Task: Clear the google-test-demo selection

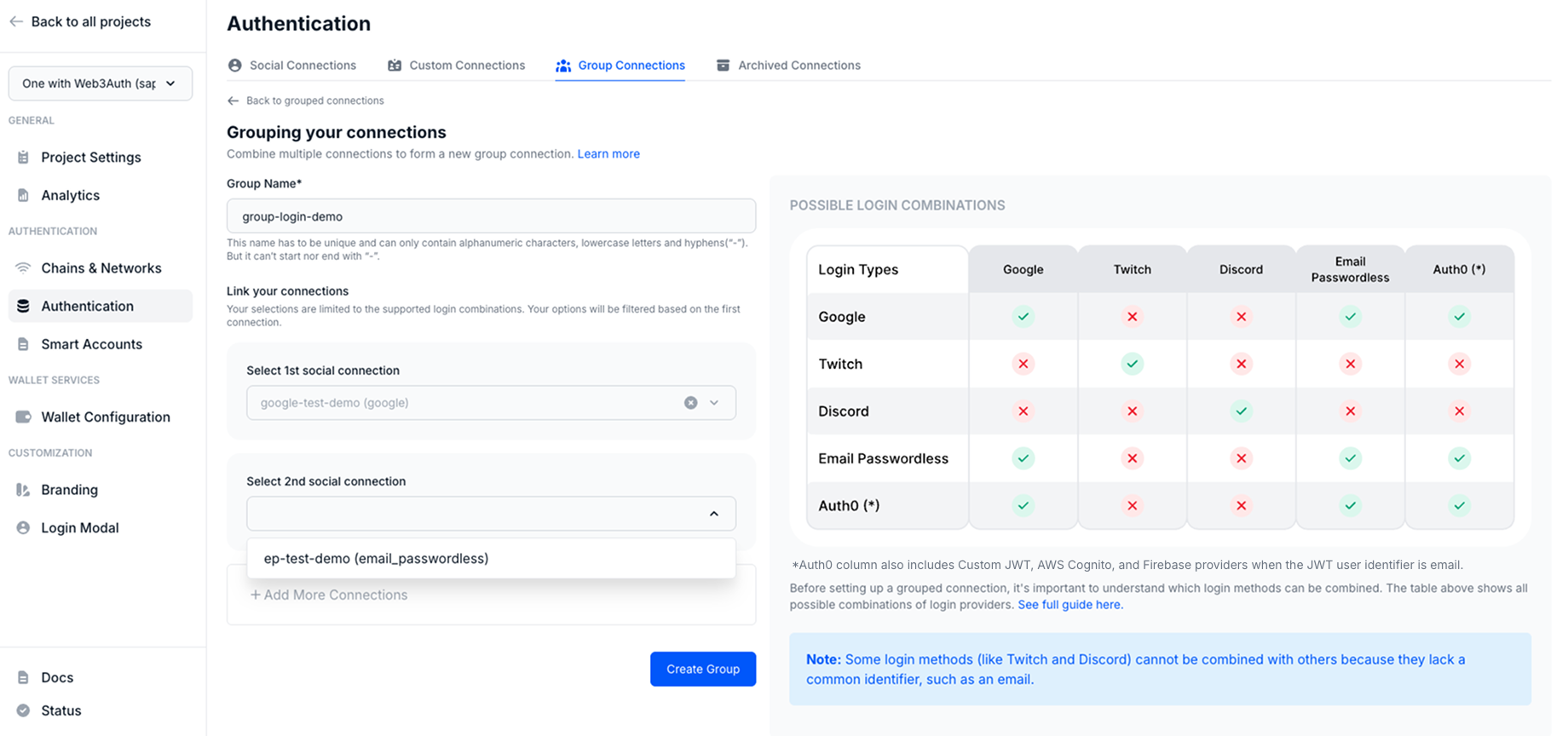Action: coord(690,403)
